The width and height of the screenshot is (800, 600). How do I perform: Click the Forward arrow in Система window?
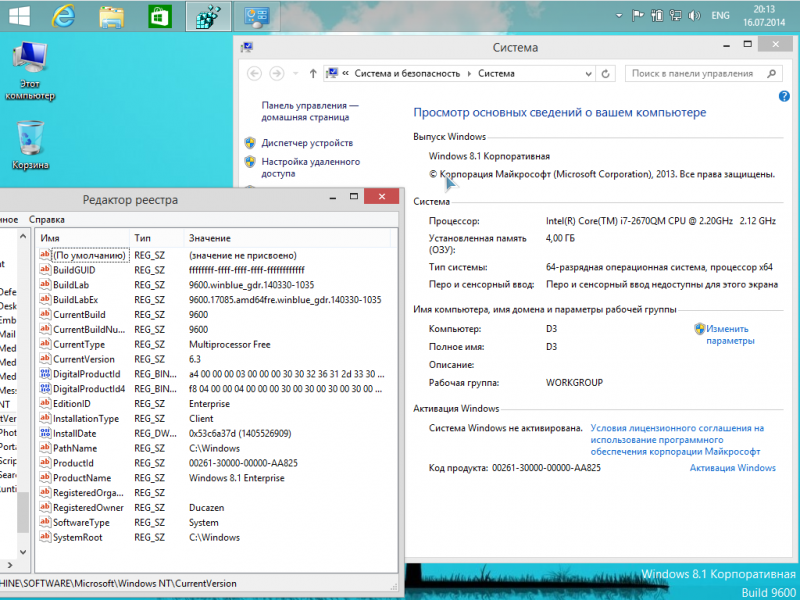coord(277,73)
